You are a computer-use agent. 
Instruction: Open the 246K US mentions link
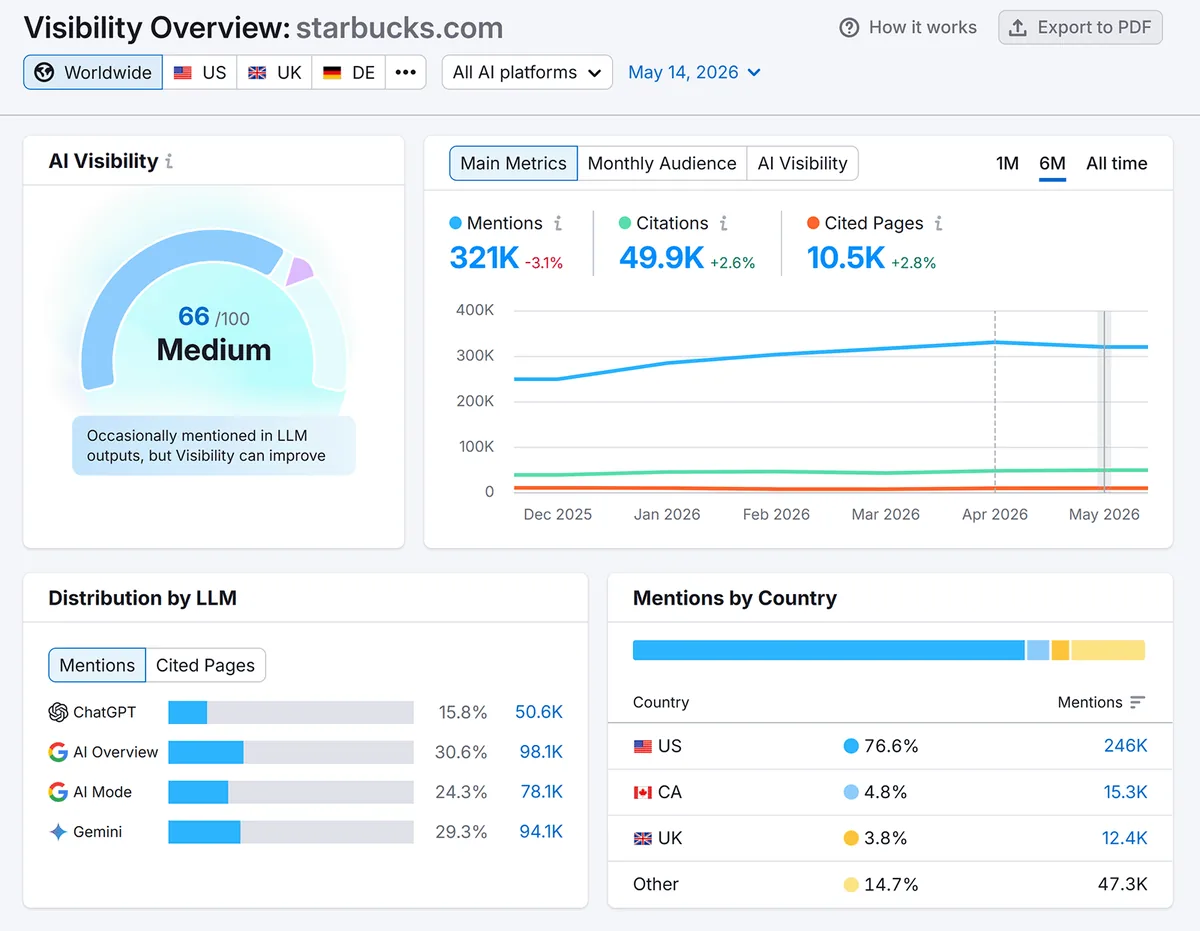tap(1125, 746)
